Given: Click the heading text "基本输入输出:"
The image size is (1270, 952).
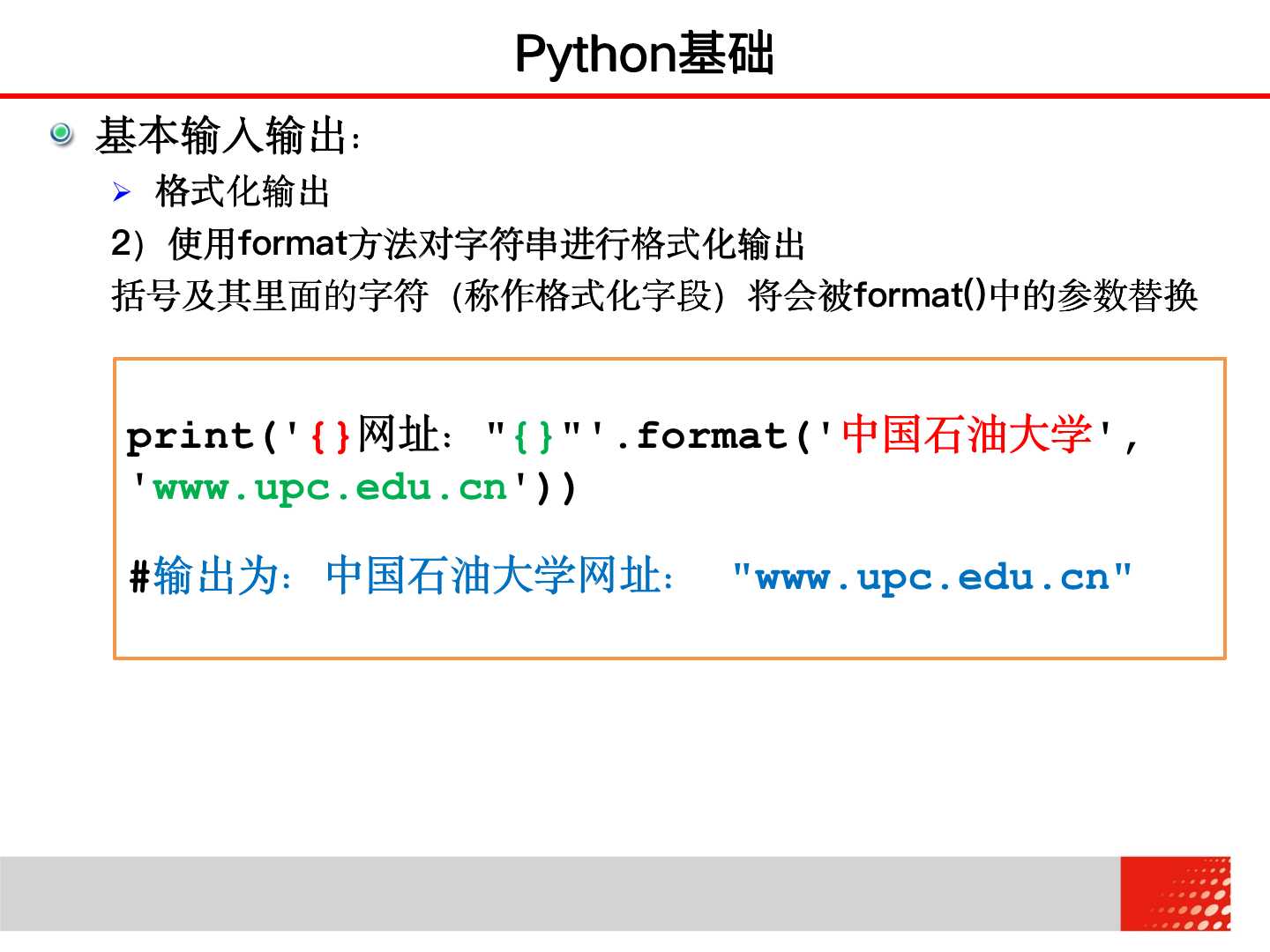Looking at the screenshot, I should [228, 136].
